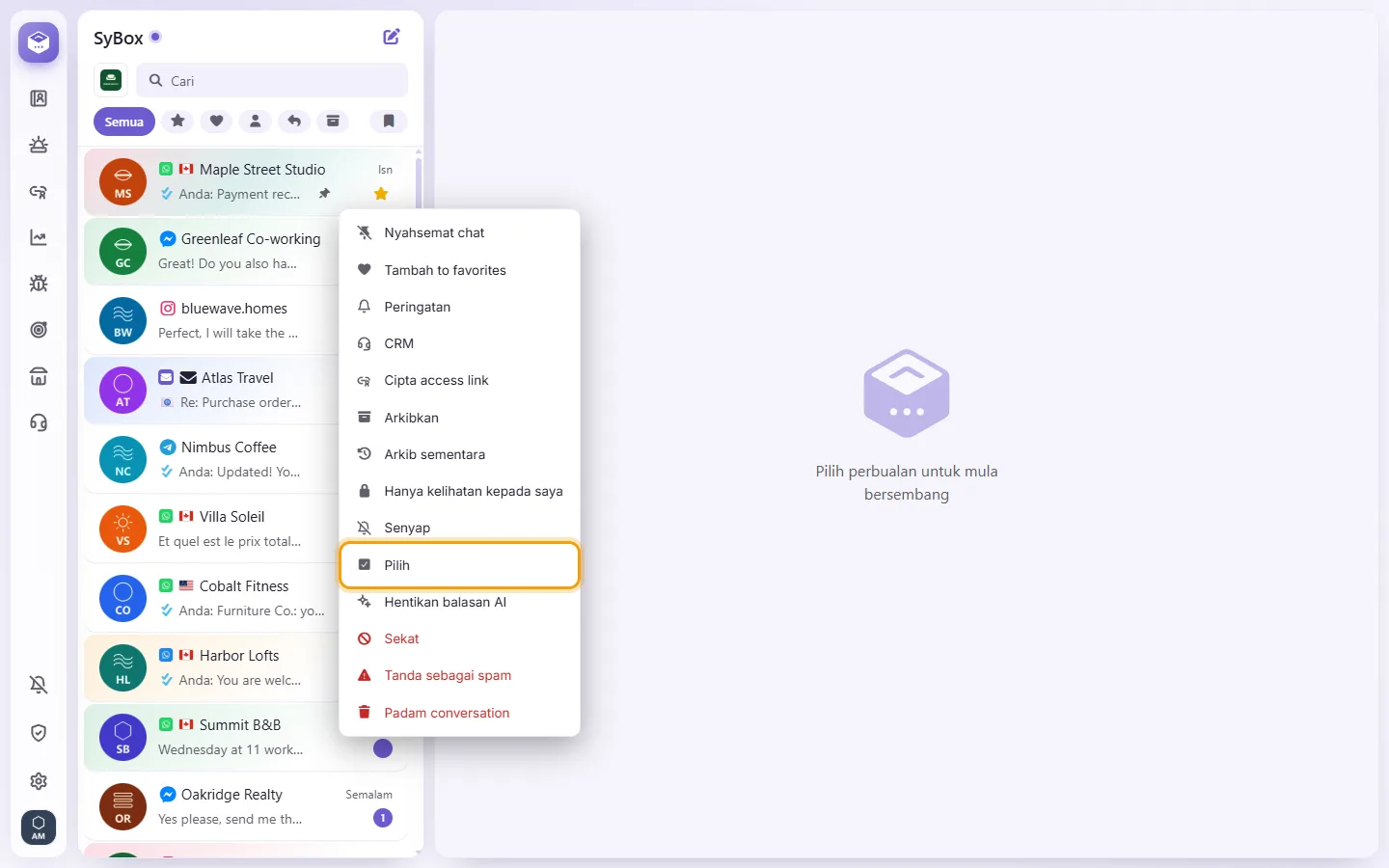Open the security shield sidebar icon
Screen dimensions: 1389x868
39,733
